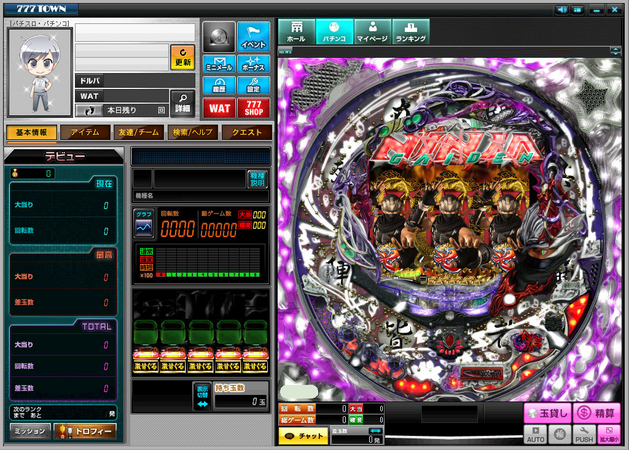Open the ボーナス sparkle button

[x=254, y=64]
